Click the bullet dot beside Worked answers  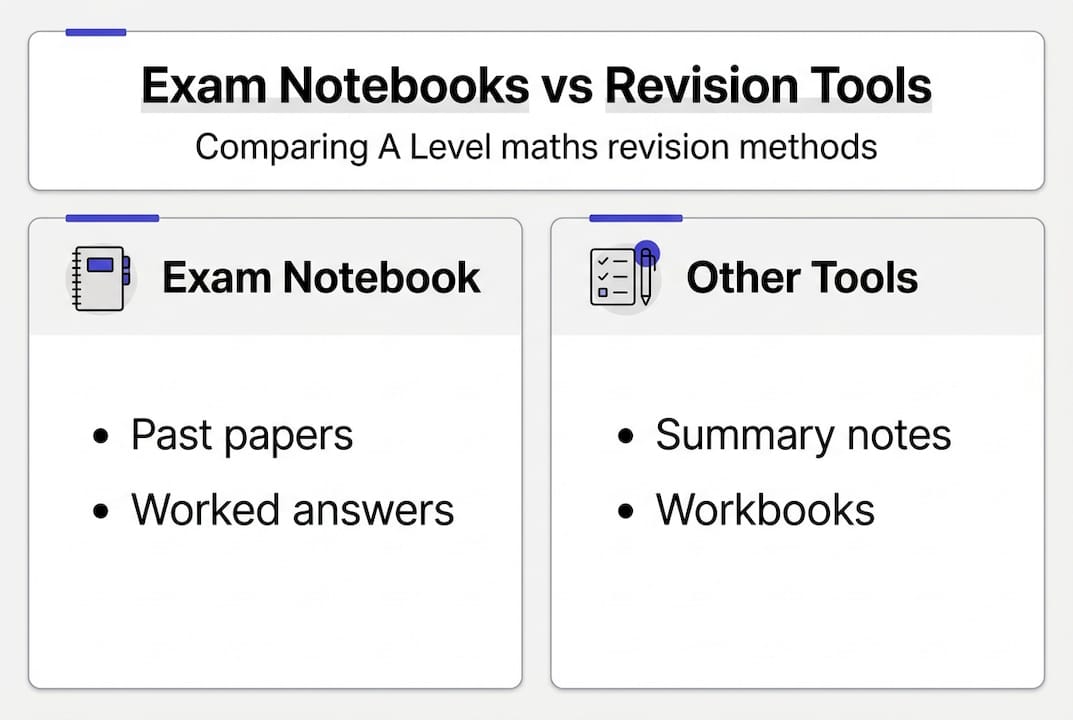point(100,511)
